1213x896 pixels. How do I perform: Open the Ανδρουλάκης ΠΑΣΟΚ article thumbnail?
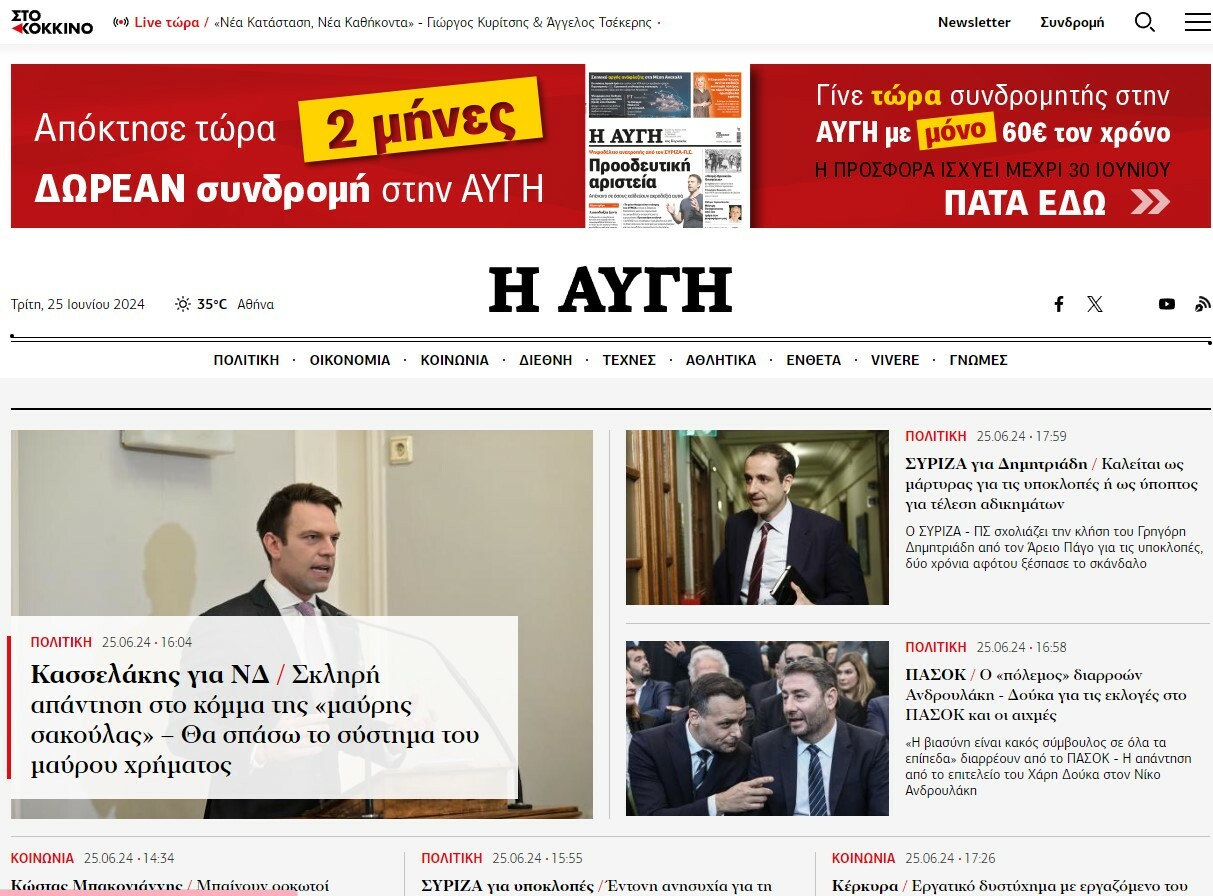click(x=757, y=728)
